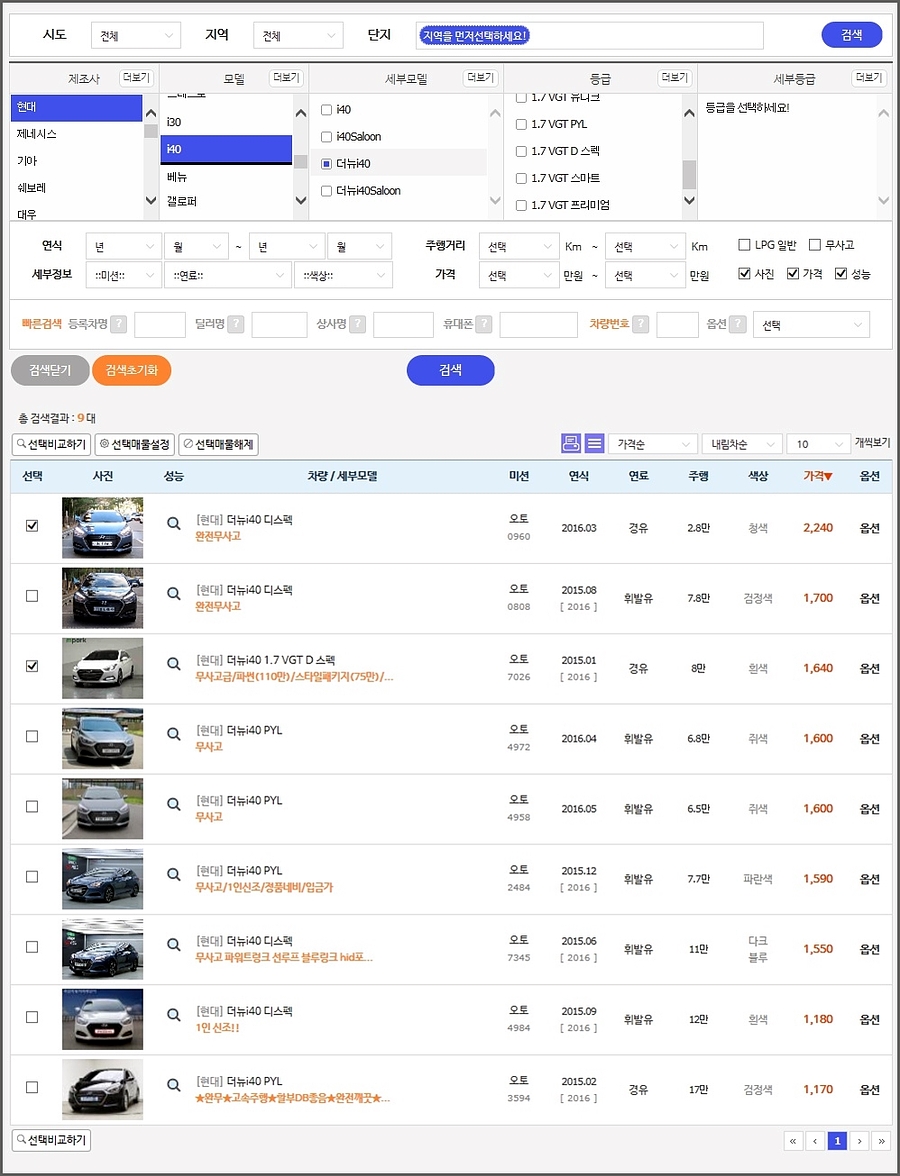Click help icon next to 차량번호
The image size is (900, 1176).
coord(640,324)
